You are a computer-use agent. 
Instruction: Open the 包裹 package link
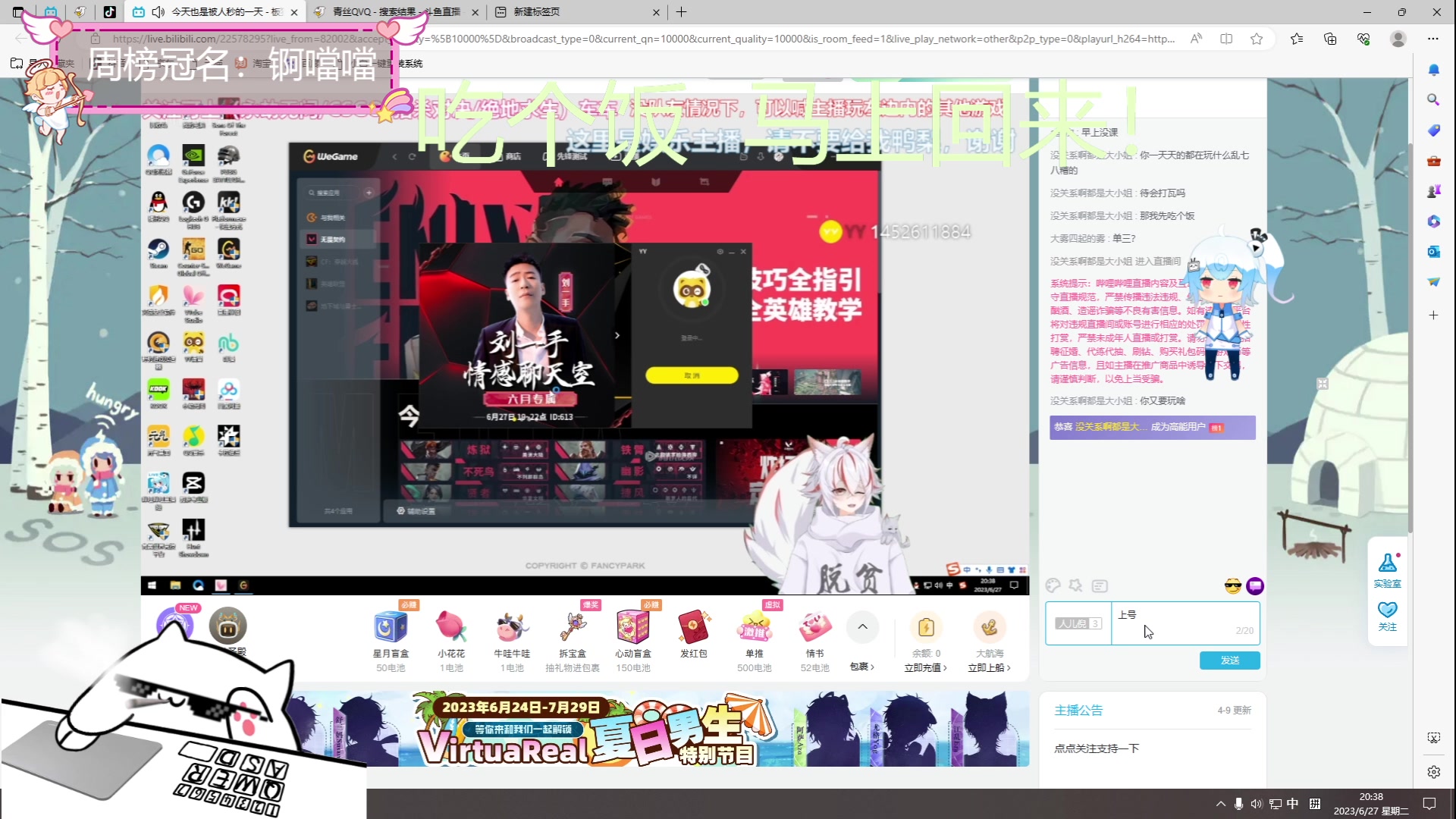pos(862,667)
